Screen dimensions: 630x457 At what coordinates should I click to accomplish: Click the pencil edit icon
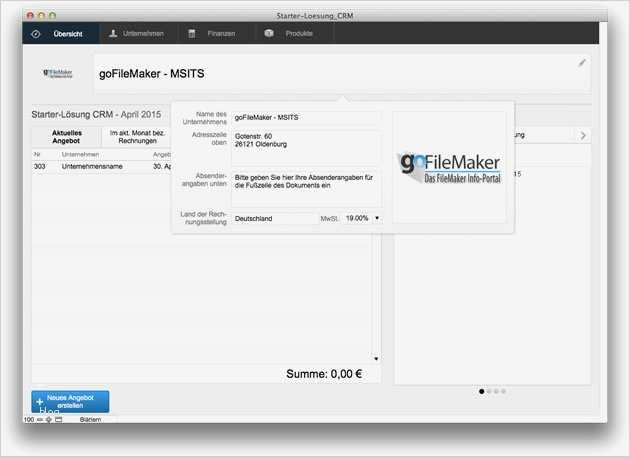coord(582,63)
